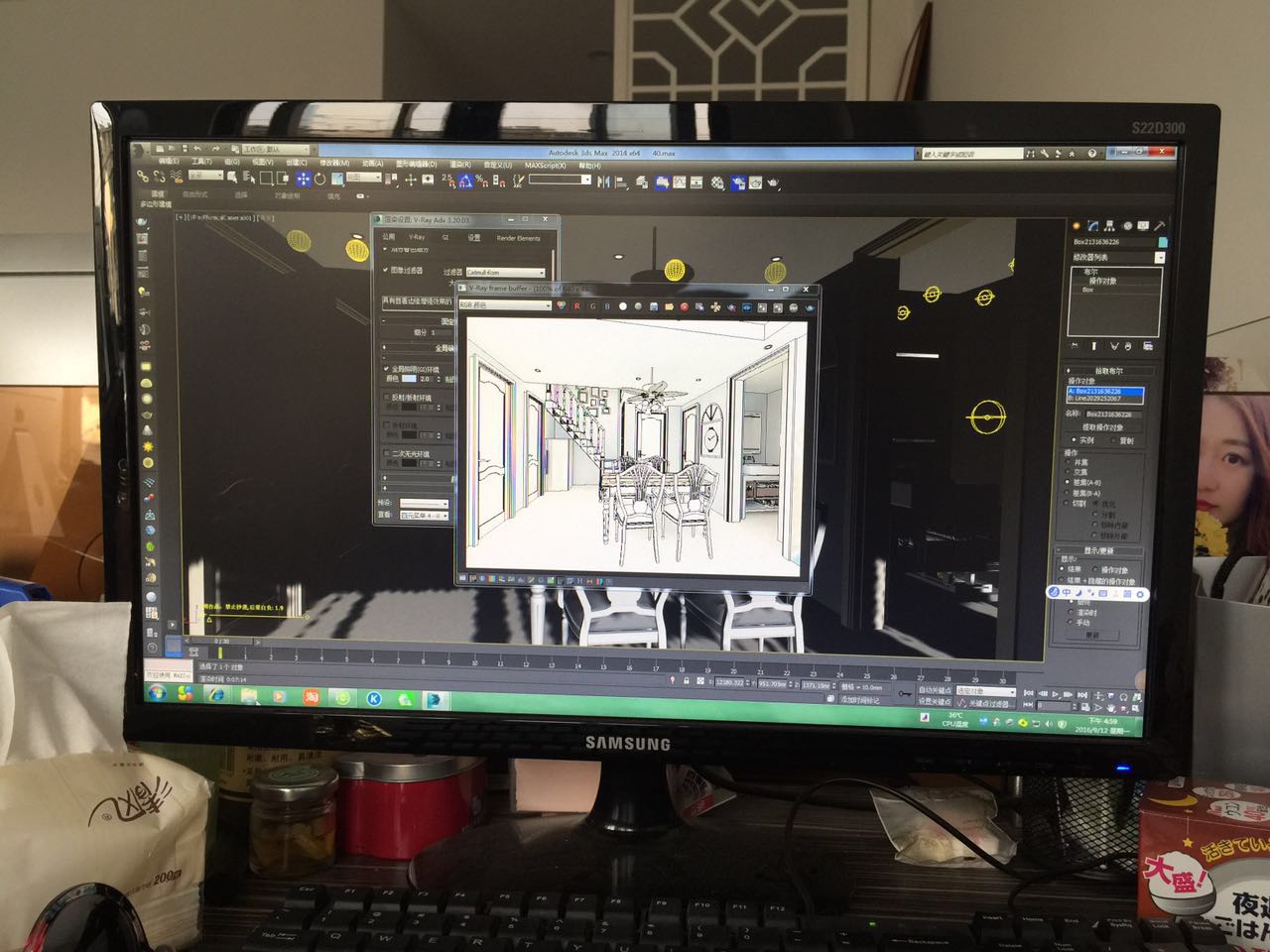Open the 渲染(R) menu
The image size is (1270, 952).
(x=460, y=164)
